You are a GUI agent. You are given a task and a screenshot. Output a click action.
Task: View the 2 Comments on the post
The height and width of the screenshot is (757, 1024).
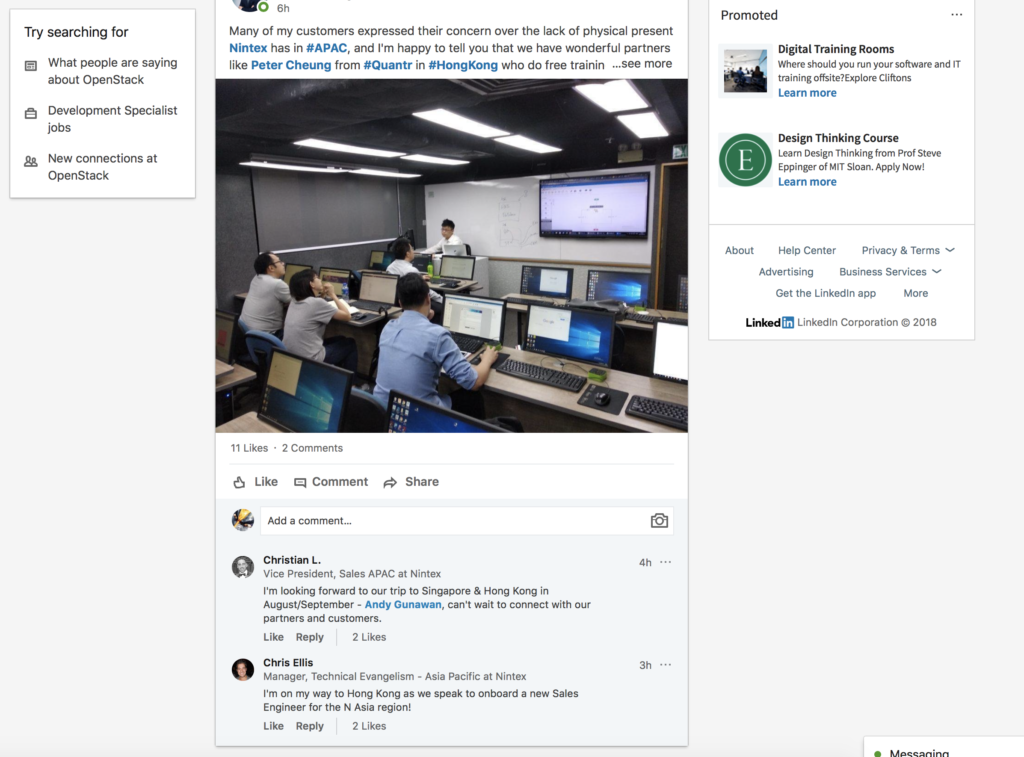coord(312,448)
